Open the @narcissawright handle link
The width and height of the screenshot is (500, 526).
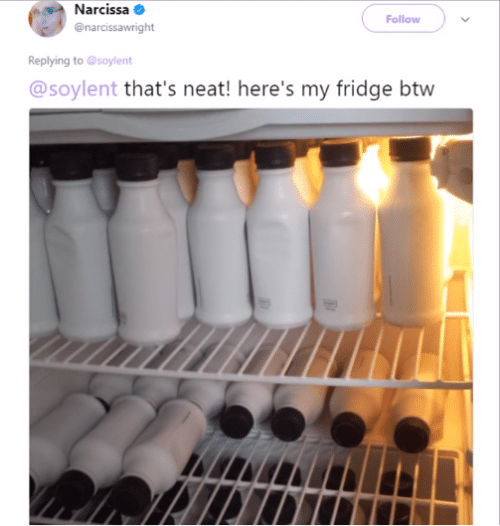(114, 27)
